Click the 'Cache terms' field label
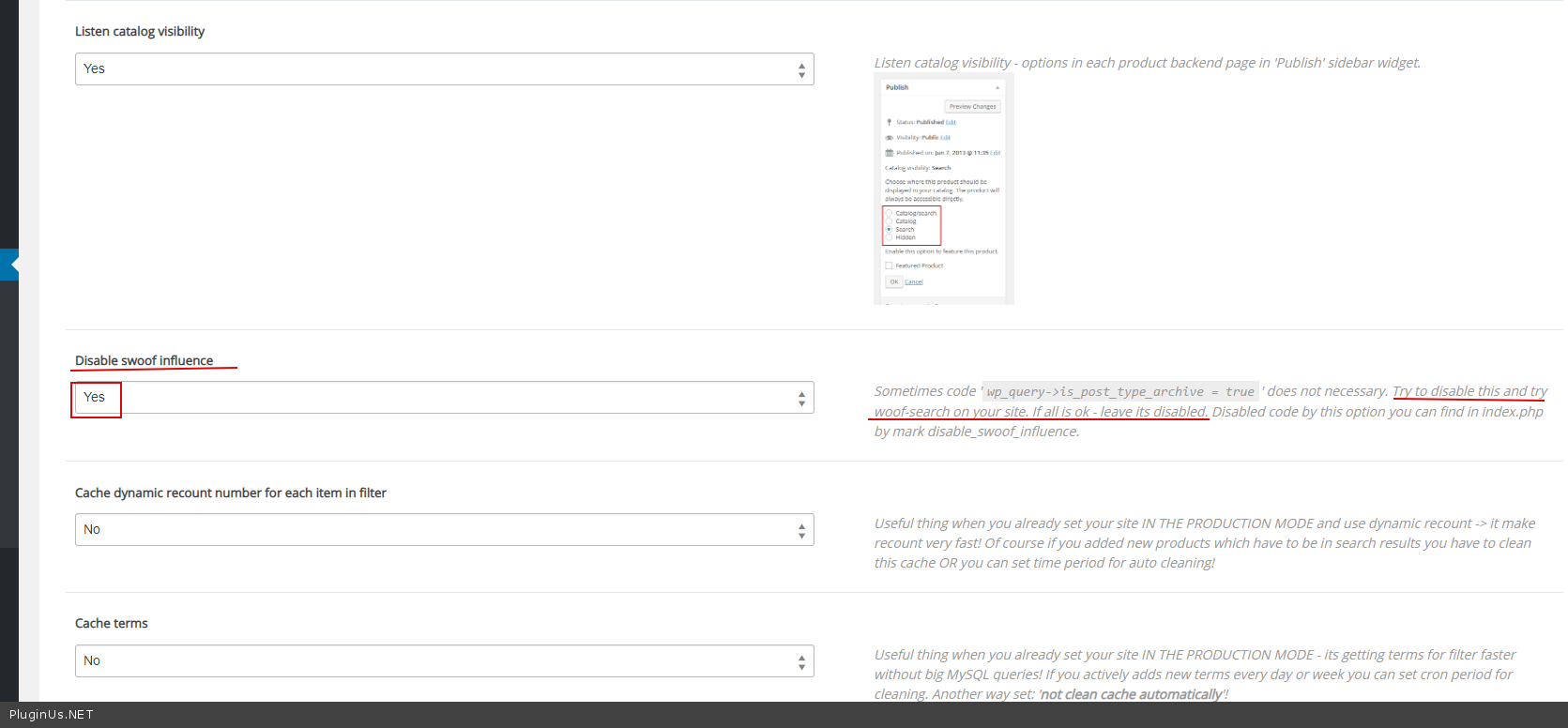The height and width of the screenshot is (728, 1568). pyautogui.click(x=112, y=624)
